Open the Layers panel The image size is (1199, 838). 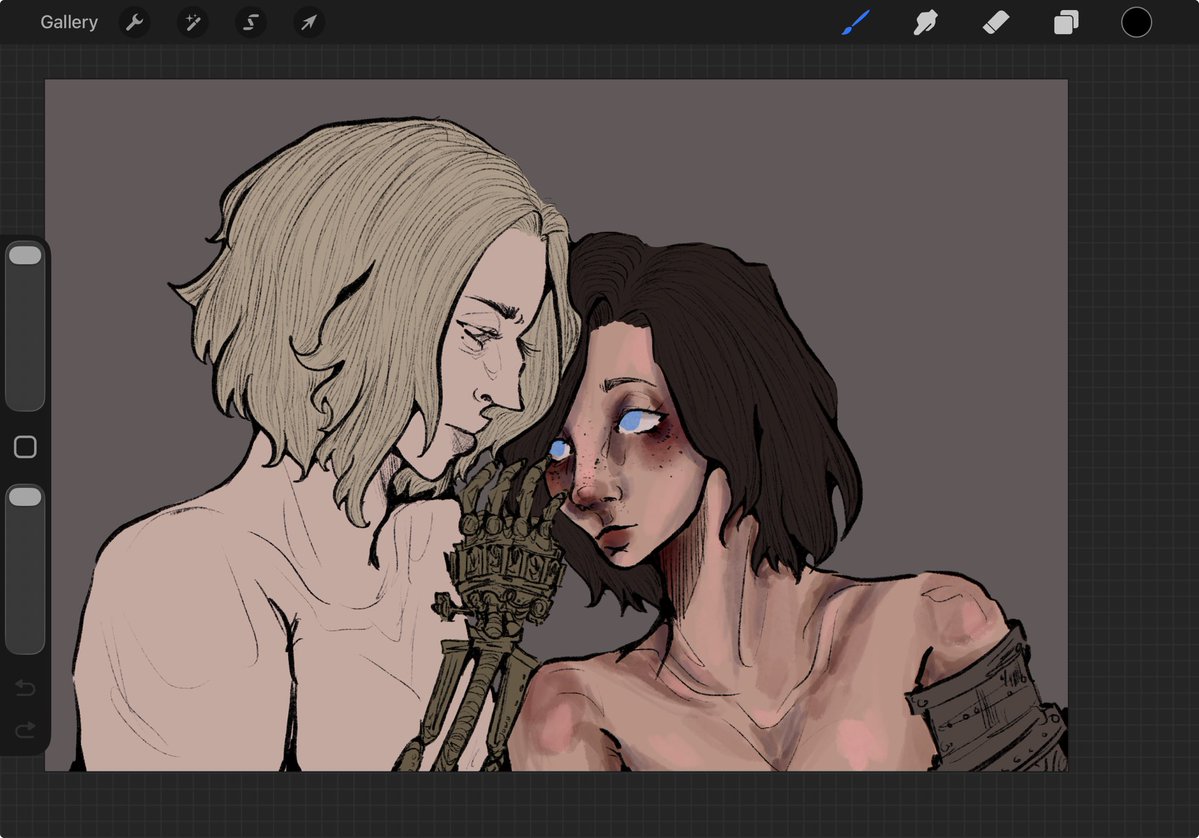(x=1066, y=22)
